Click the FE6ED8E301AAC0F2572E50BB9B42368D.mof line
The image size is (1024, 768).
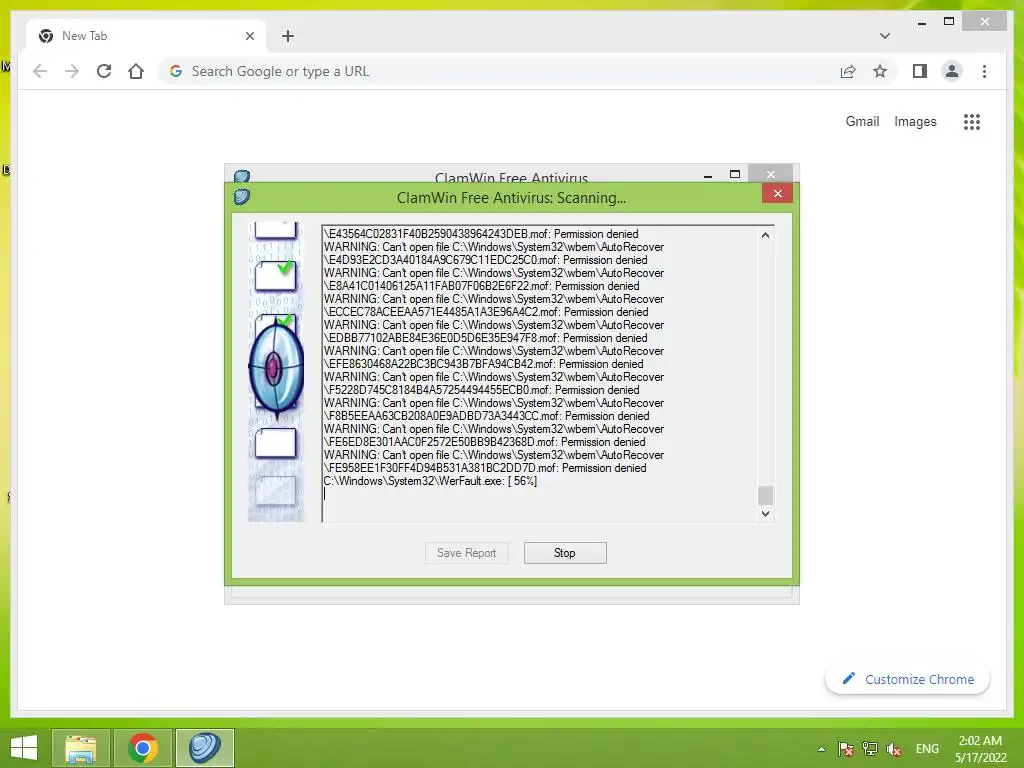click(x=484, y=441)
